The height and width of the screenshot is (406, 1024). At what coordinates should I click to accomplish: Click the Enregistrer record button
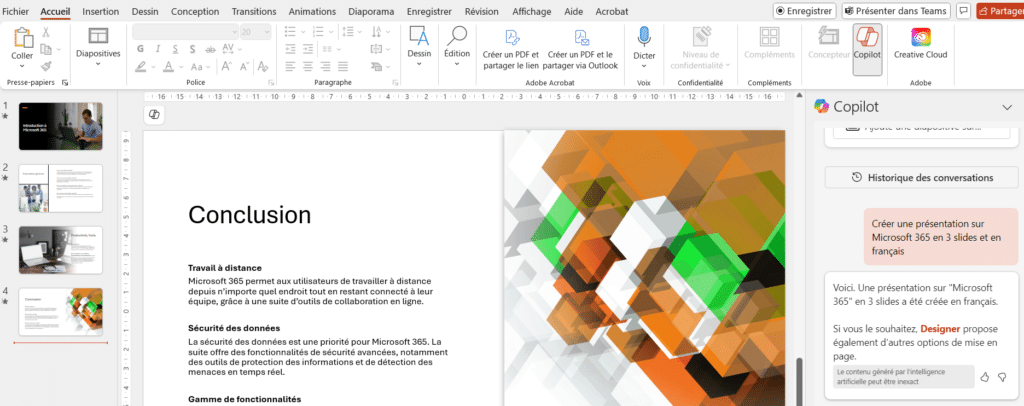tap(805, 10)
